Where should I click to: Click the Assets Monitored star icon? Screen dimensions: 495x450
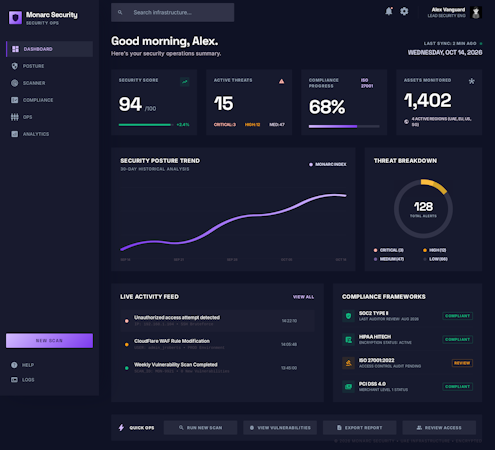472,81
